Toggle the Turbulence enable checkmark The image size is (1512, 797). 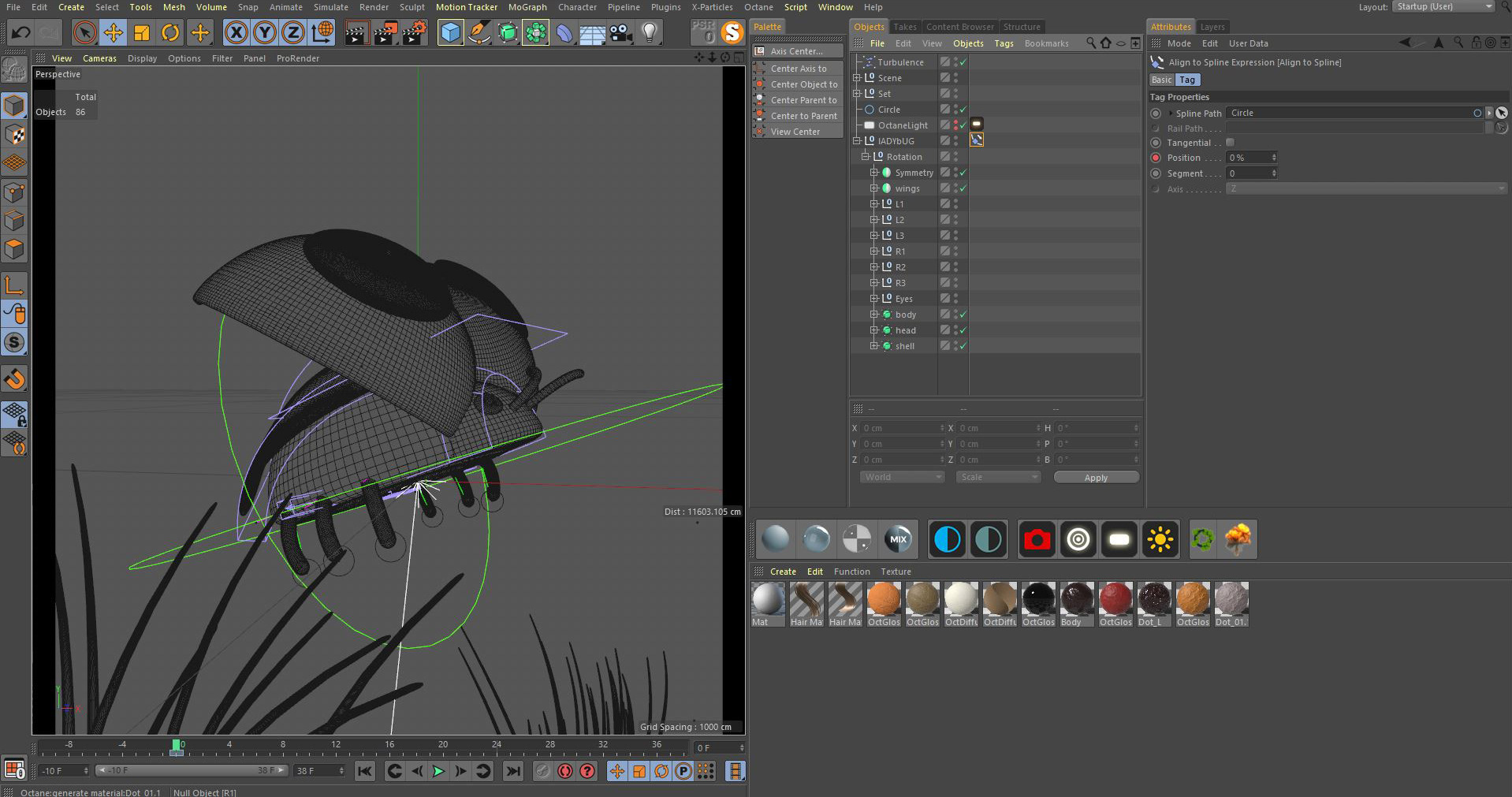(963, 62)
